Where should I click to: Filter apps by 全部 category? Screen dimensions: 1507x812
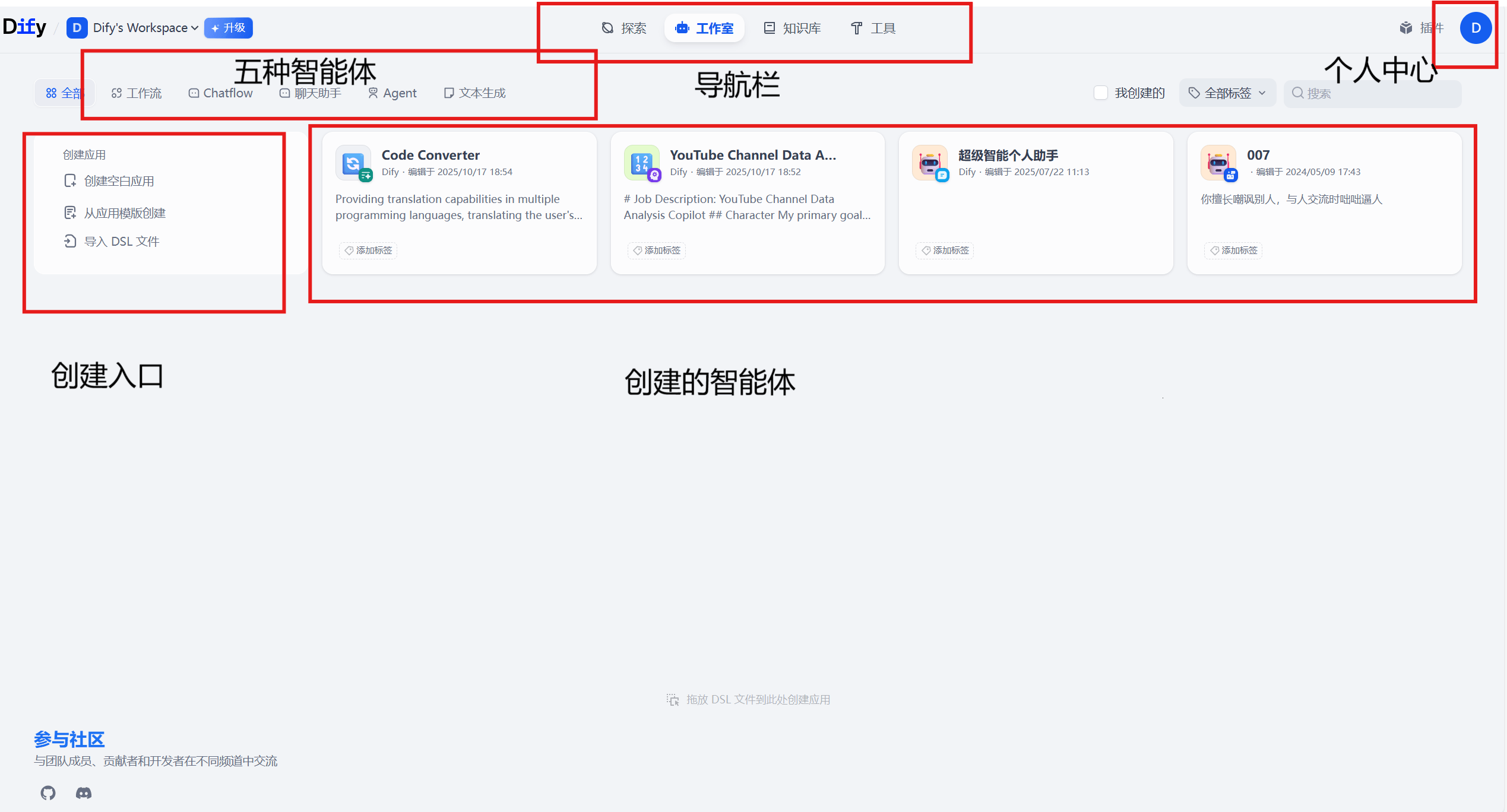pos(64,93)
